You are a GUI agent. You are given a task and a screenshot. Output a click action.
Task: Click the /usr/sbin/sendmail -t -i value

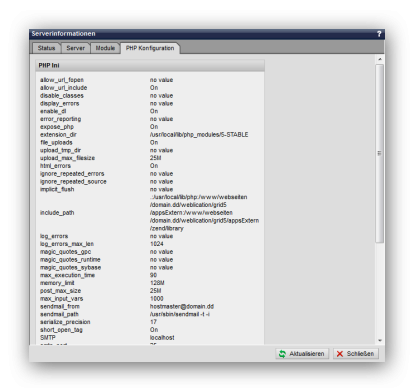[x=180, y=314]
